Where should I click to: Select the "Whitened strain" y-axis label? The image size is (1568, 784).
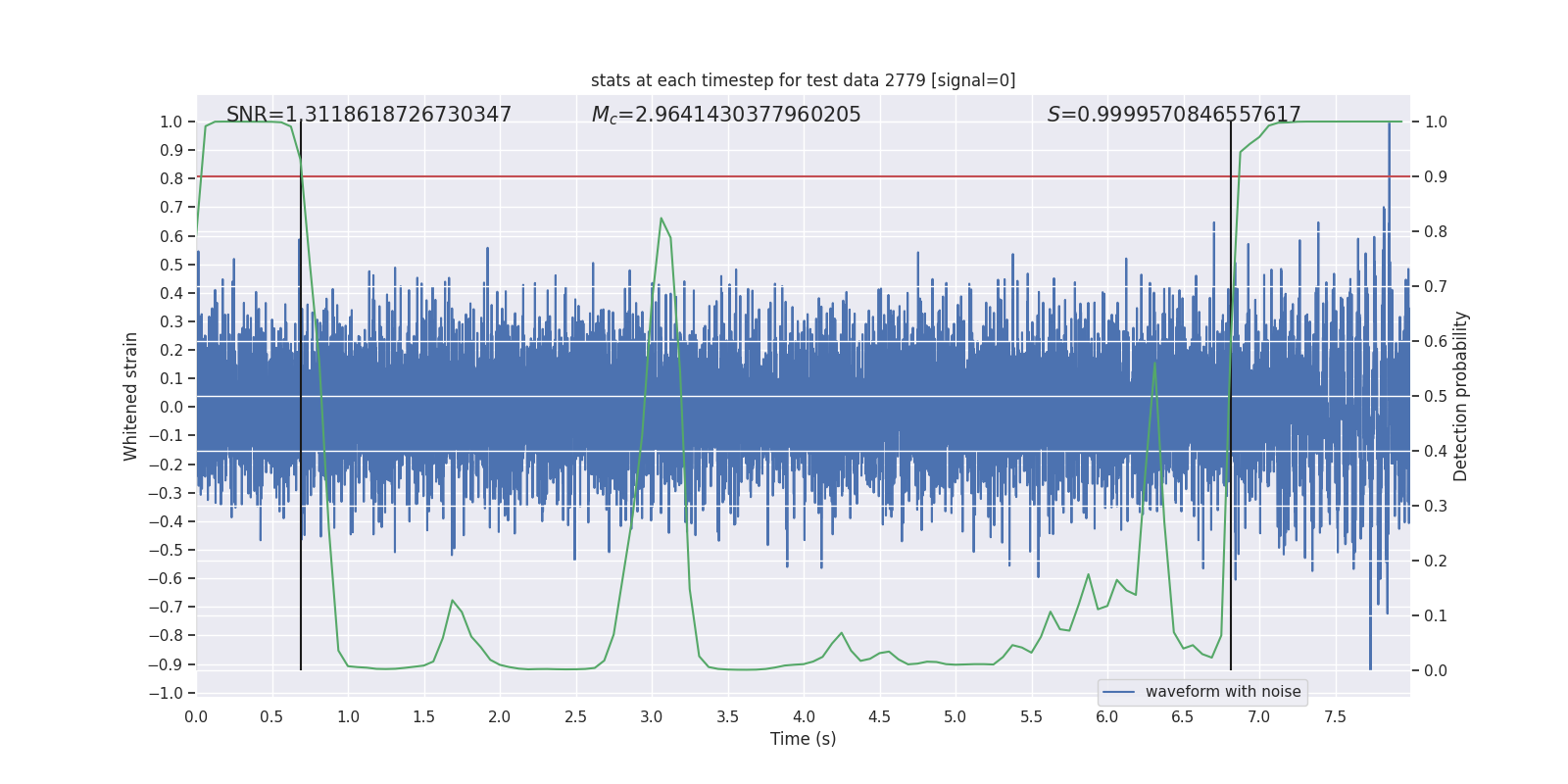131,396
